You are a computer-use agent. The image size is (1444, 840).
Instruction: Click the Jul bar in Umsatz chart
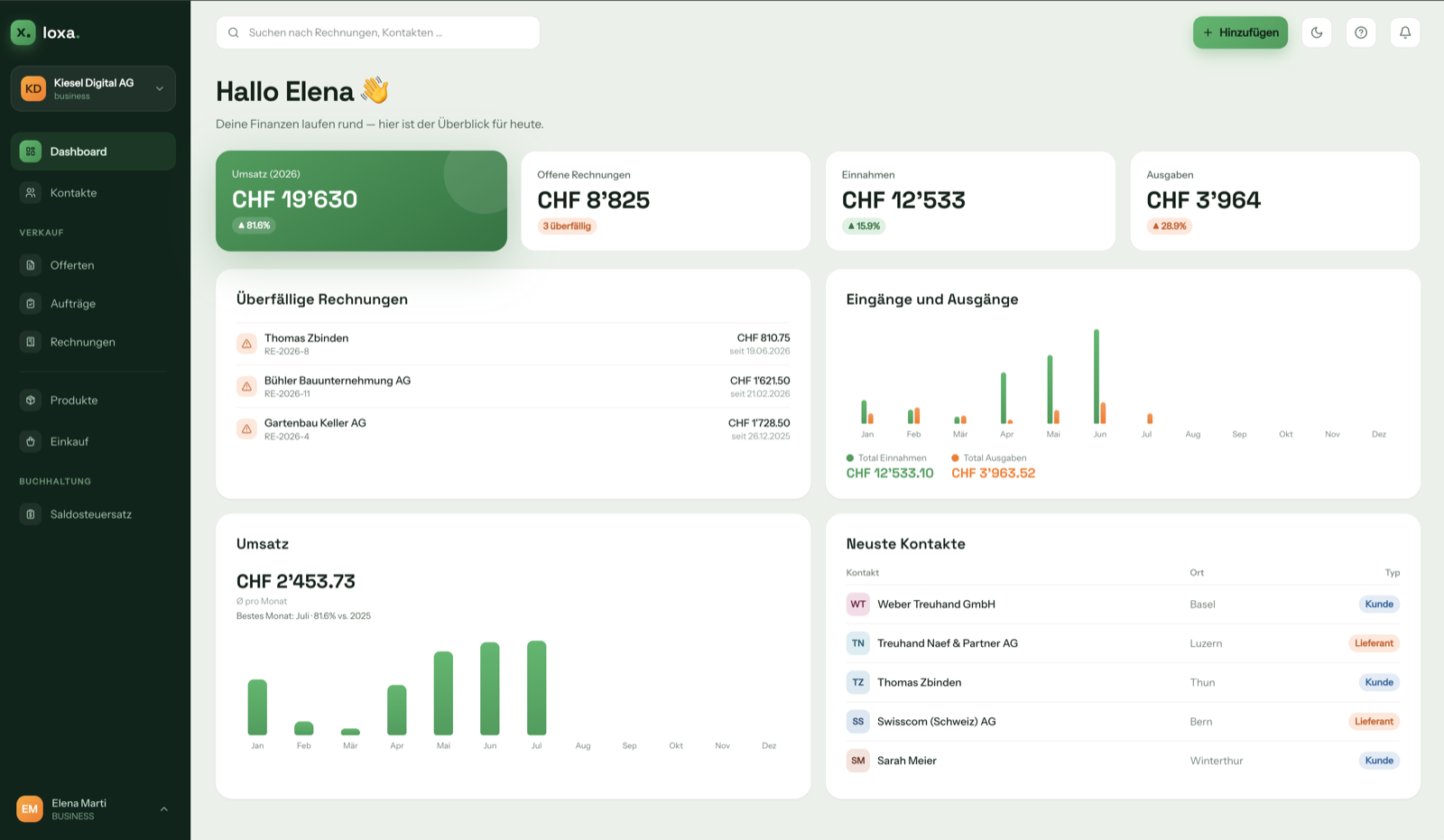pyautogui.click(x=537, y=688)
